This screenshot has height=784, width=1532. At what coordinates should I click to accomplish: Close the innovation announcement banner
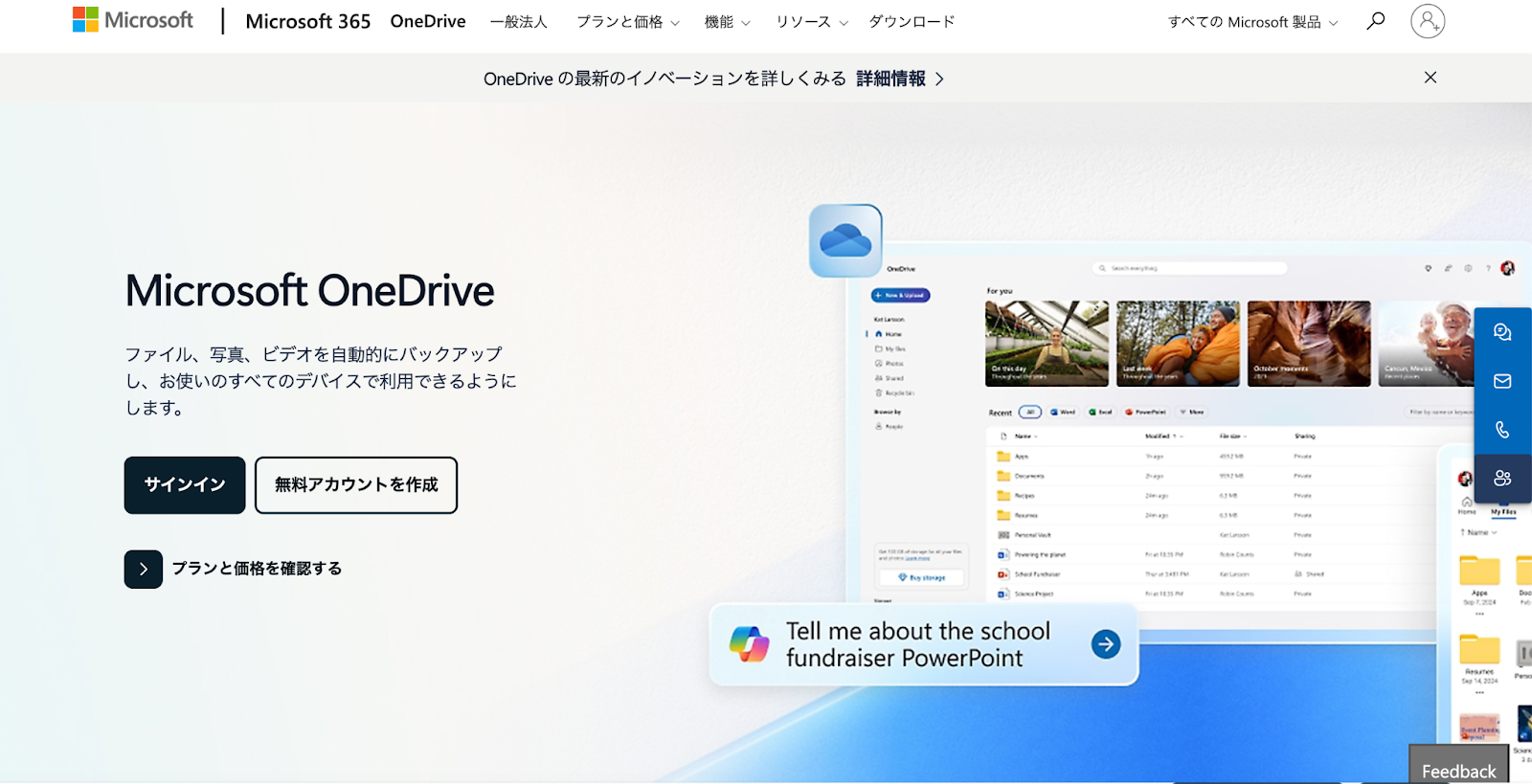tap(1431, 78)
